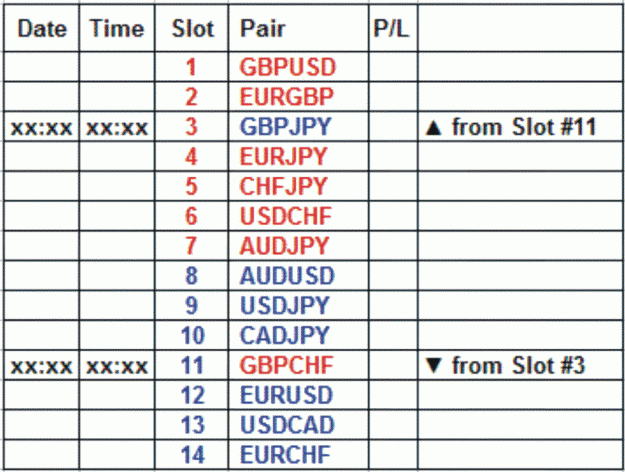Click slot number 7 cell

192,246
